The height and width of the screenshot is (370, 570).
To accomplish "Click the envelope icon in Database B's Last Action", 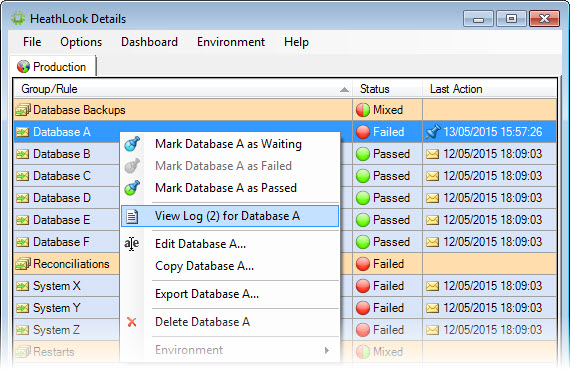I will point(432,154).
